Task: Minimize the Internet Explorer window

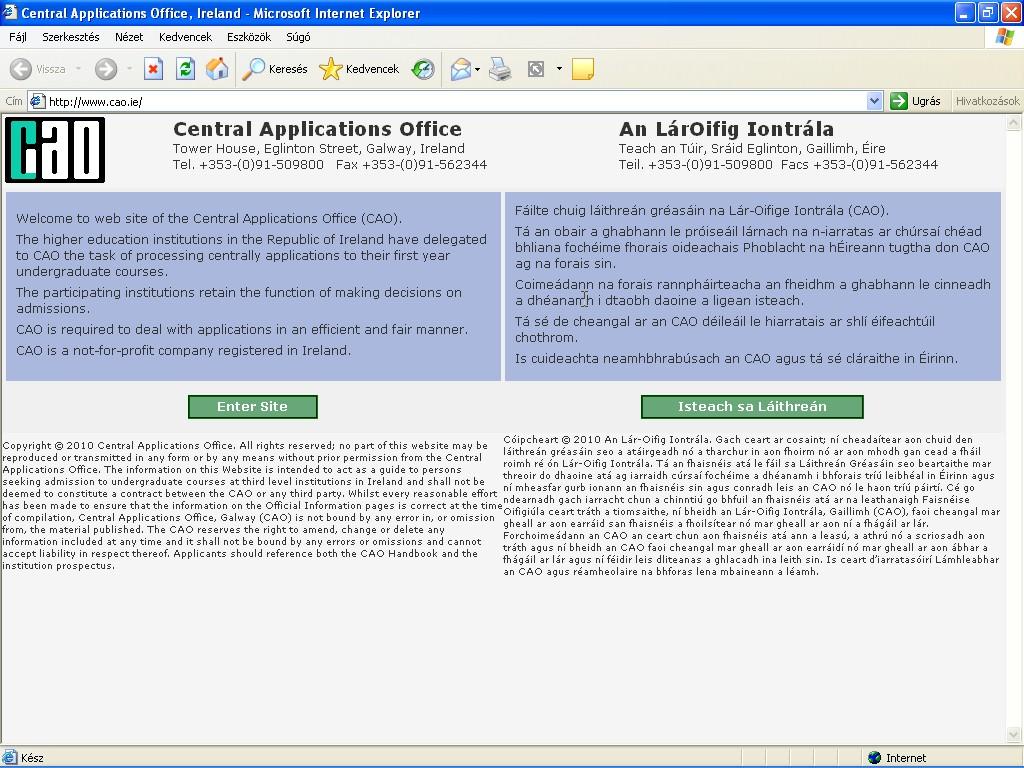Action: (965, 12)
